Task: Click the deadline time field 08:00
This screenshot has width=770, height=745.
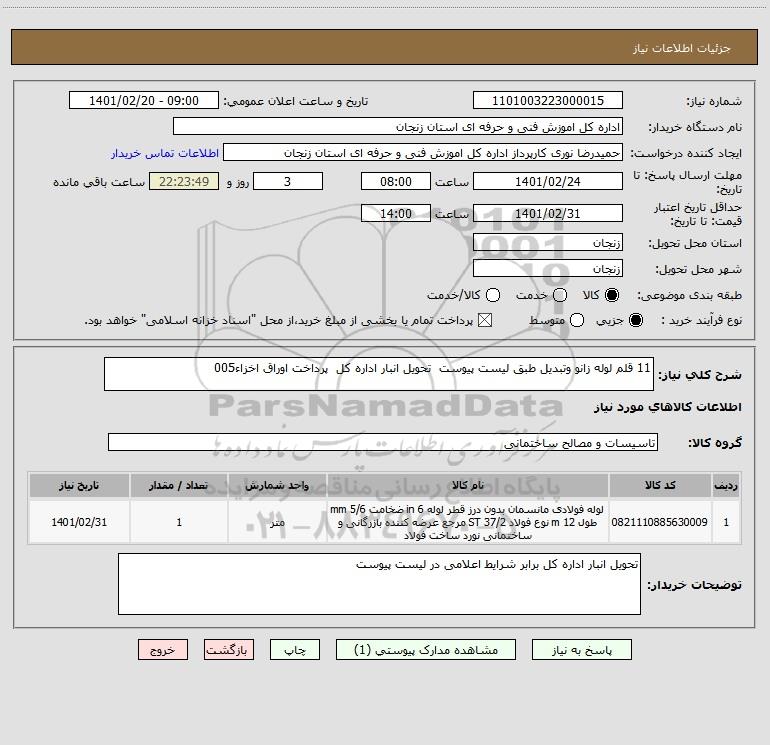Action: click(396, 181)
